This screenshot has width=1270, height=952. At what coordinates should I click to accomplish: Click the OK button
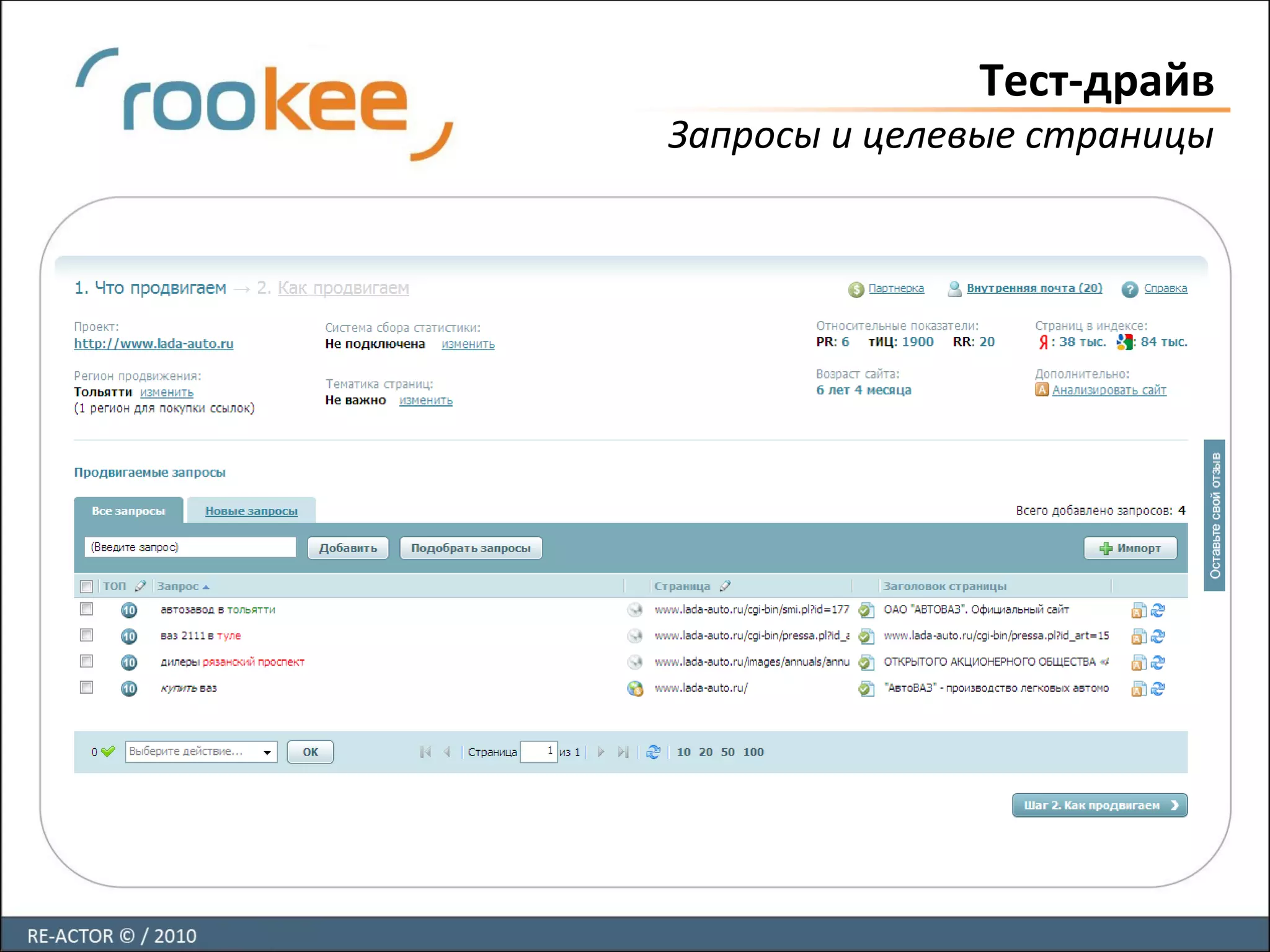pos(310,752)
